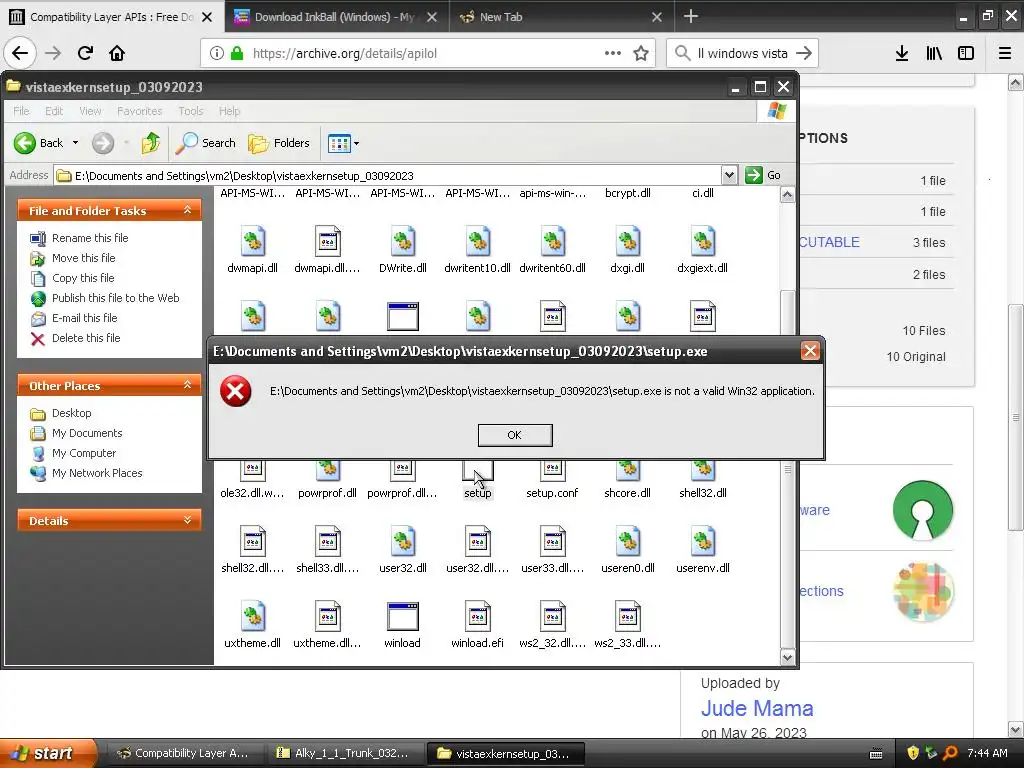Close the setup.exe error dialog
Viewport: 1024px width, 768px height.
click(x=810, y=351)
